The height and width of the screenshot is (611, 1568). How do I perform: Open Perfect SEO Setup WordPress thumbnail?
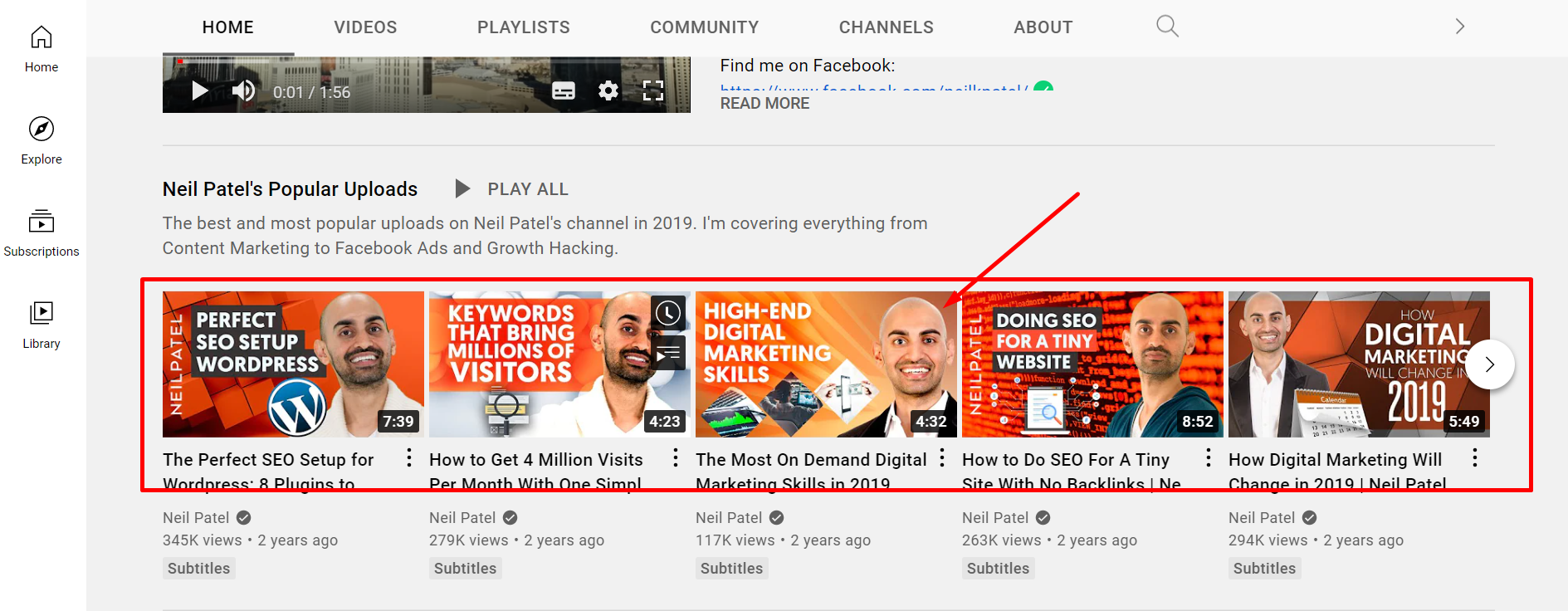point(293,364)
